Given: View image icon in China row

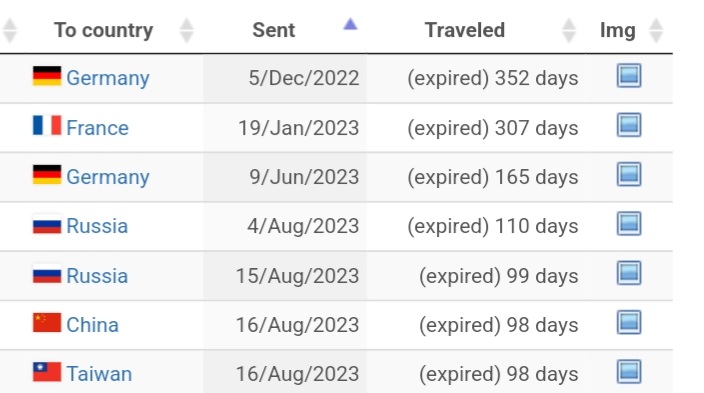Looking at the screenshot, I should click(629, 322).
